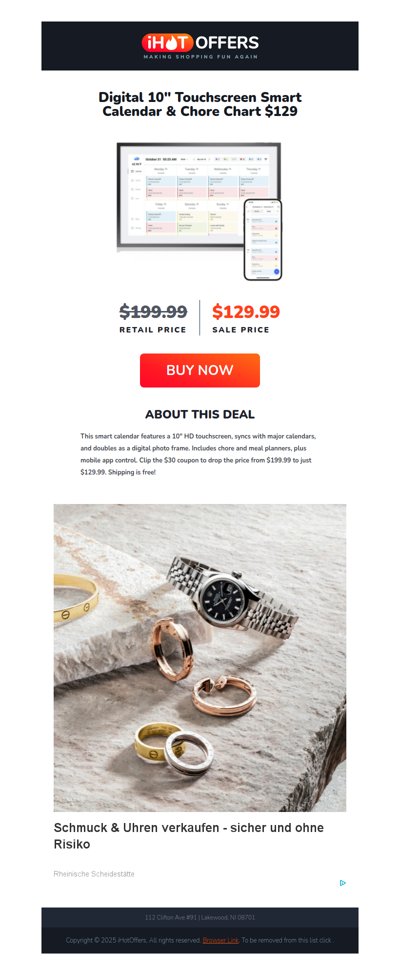Open the Schmuck & Uhren verkaufen ad headline

pos(189,836)
